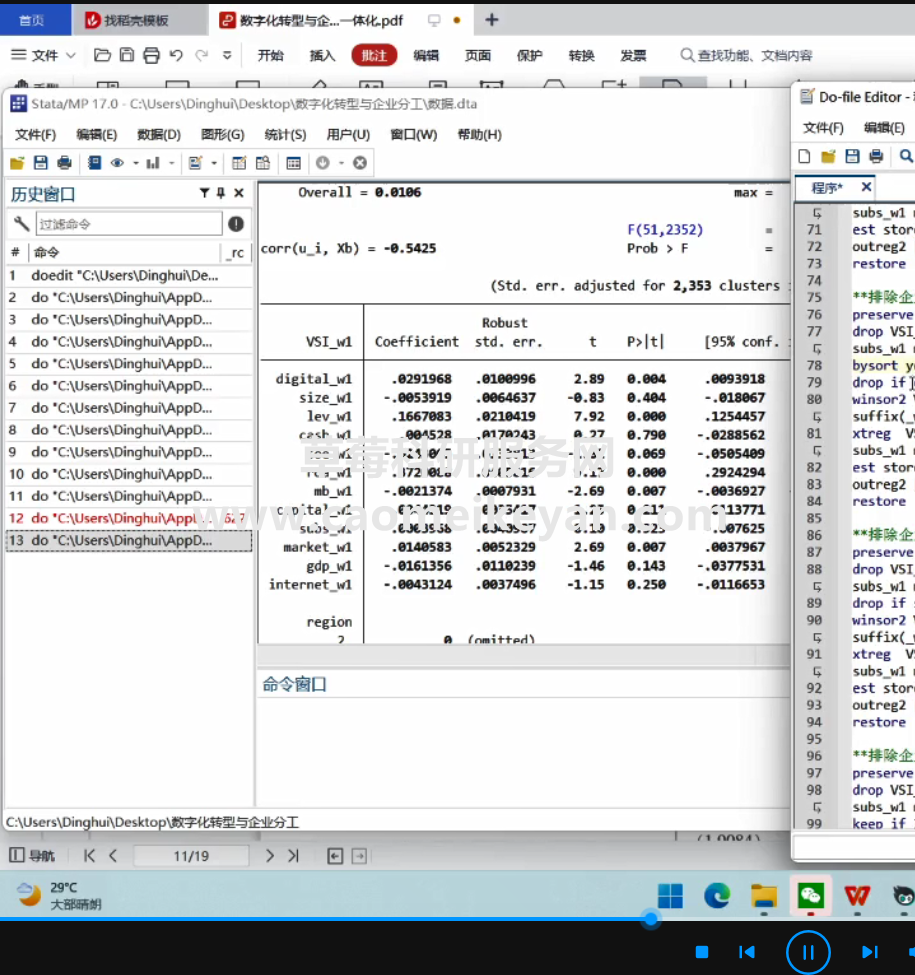Open Stata 图形(G) menu
Viewport: 915px width, 975px height.
(223, 135)
